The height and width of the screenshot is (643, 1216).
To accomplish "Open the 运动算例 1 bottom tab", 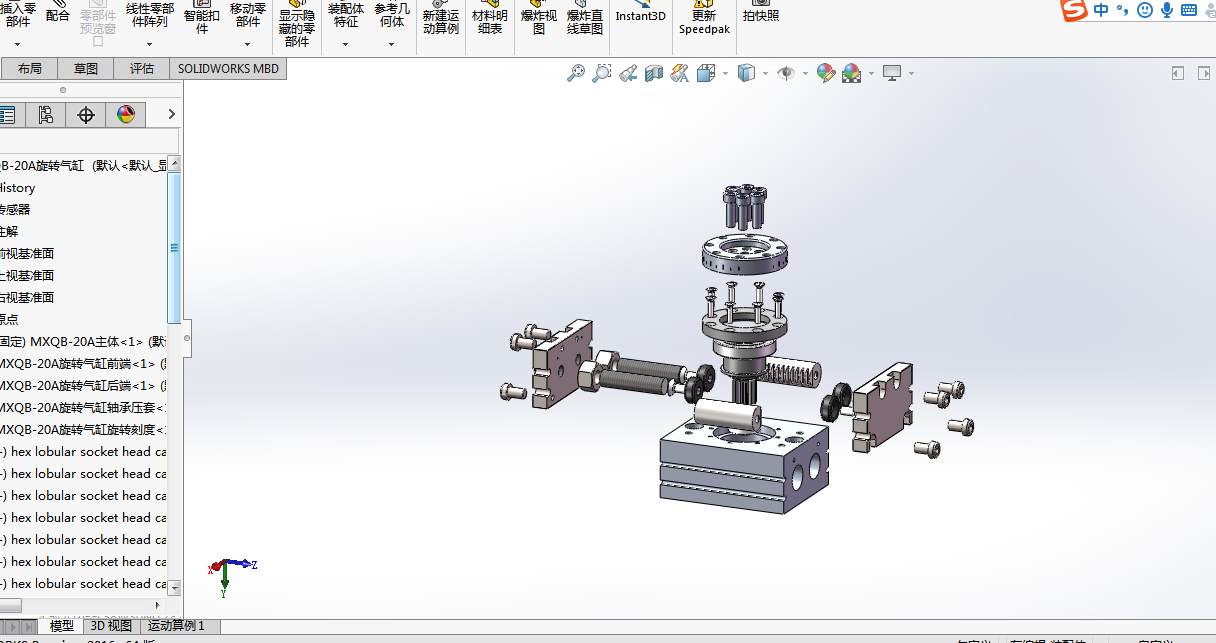I will (177, 626).
